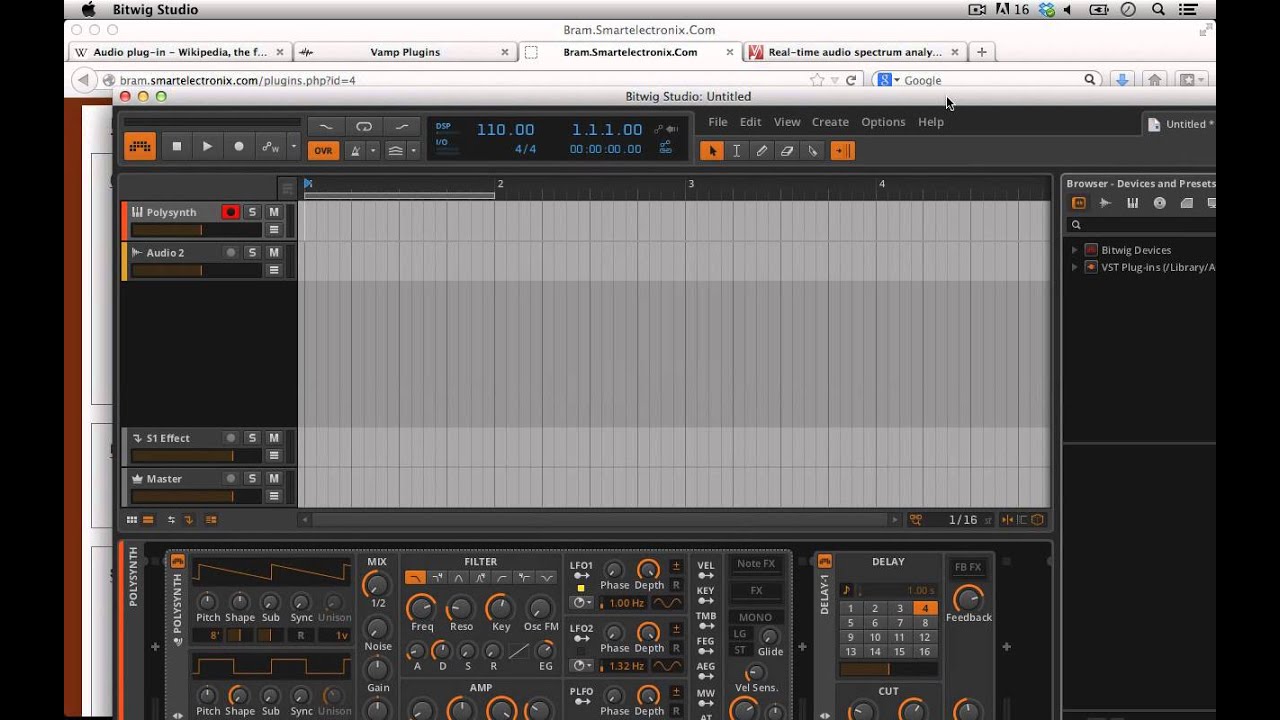Click the Firefox reload button
The width and height of the screenshot is (1280, 720).
(851, 80)
